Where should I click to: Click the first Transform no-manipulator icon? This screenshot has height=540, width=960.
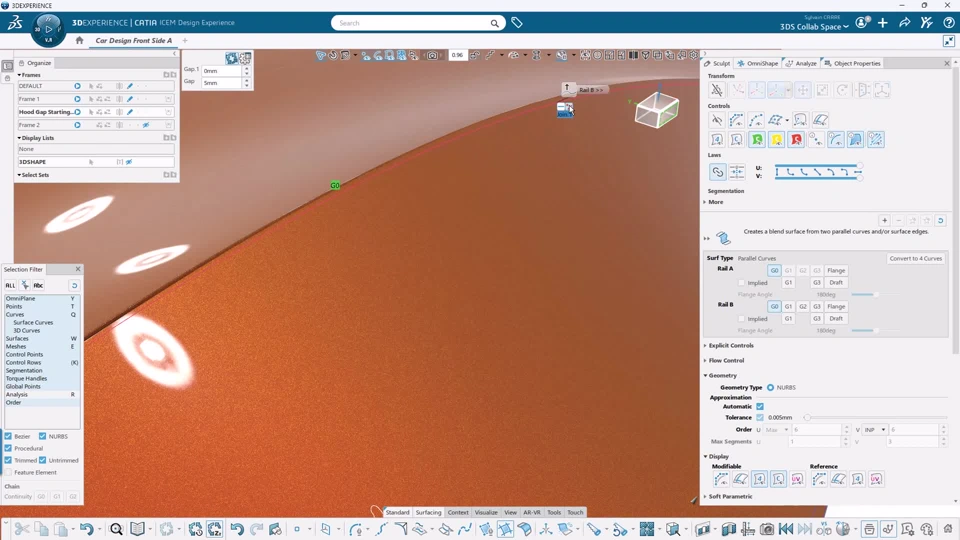click(716, 90)
